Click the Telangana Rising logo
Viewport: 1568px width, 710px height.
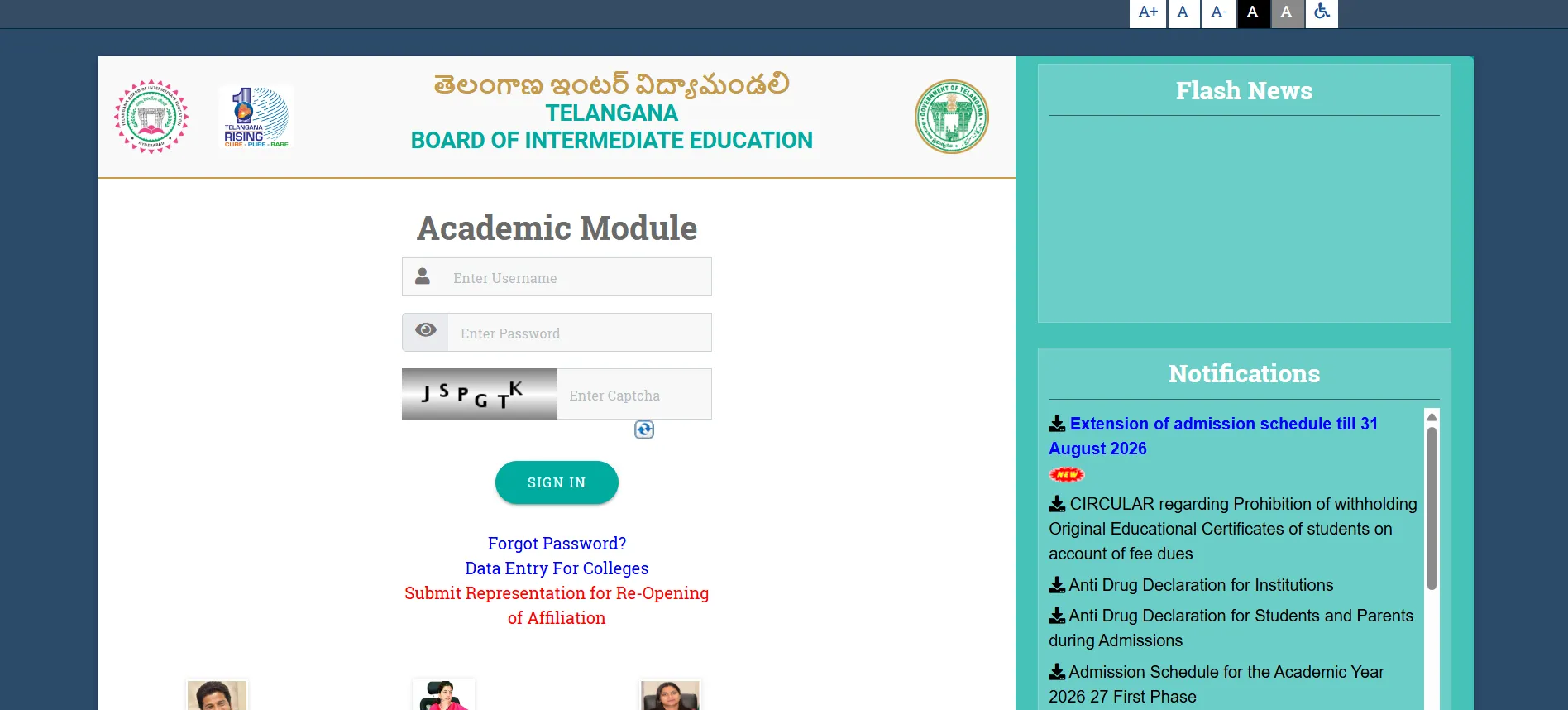coord(256,117)
